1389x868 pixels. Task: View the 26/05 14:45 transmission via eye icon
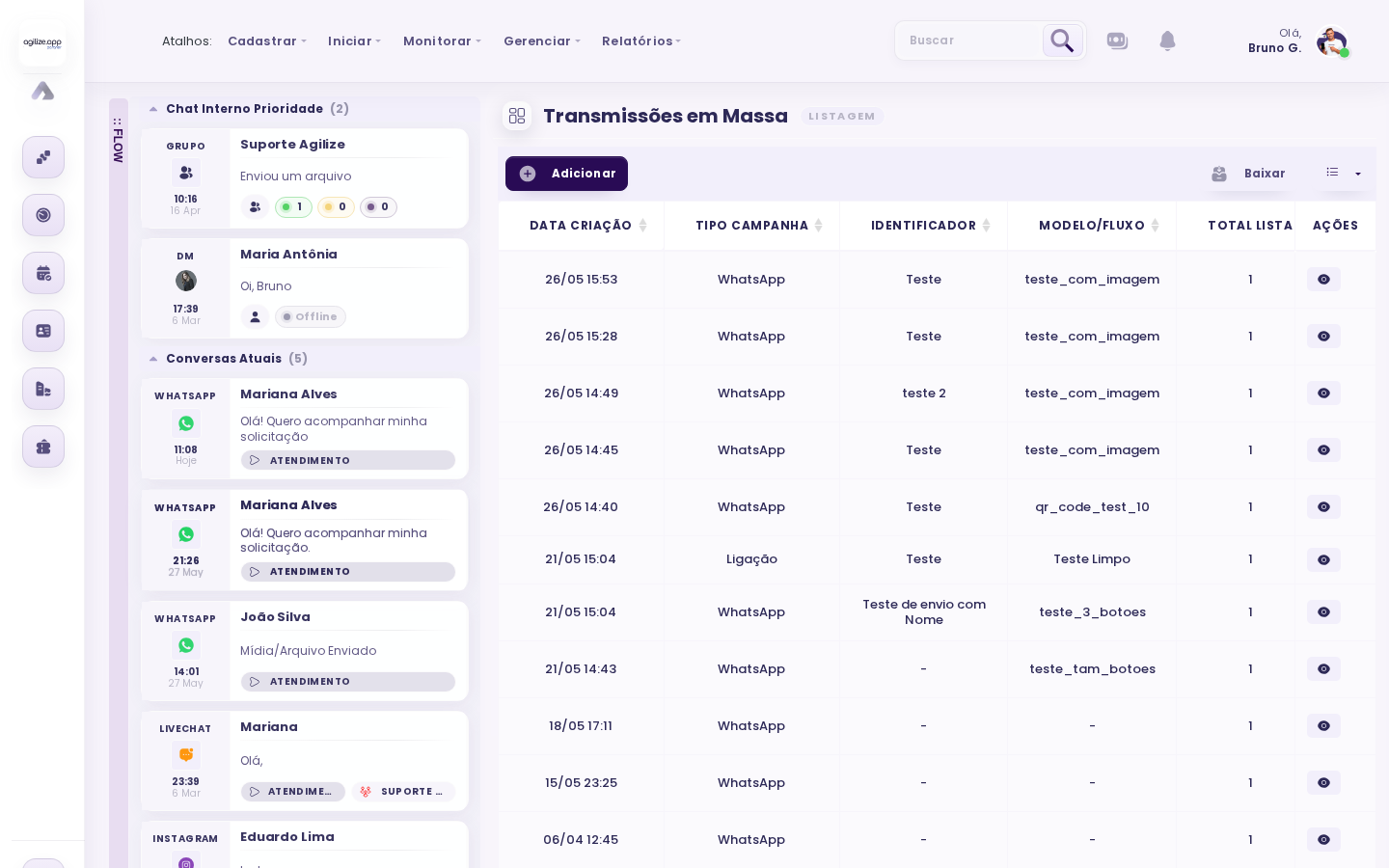coord(1323,450)
